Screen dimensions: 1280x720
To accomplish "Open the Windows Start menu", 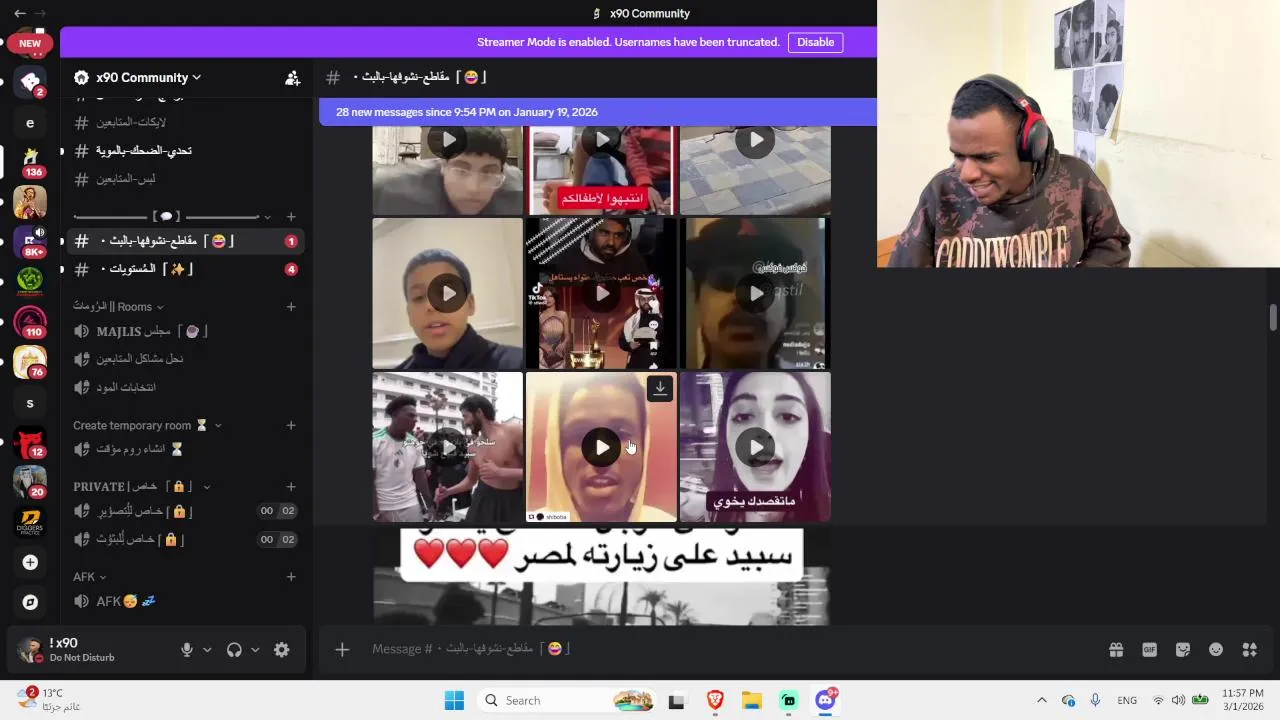I will (454, 701).
